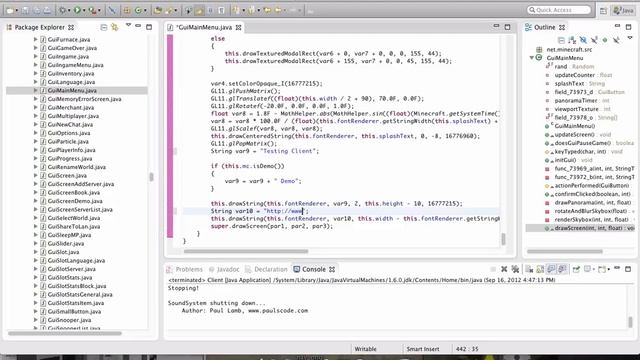This screenshot has width=640, height=360.
Task: Click Console pin icon
Action: (x=576, y=269)
